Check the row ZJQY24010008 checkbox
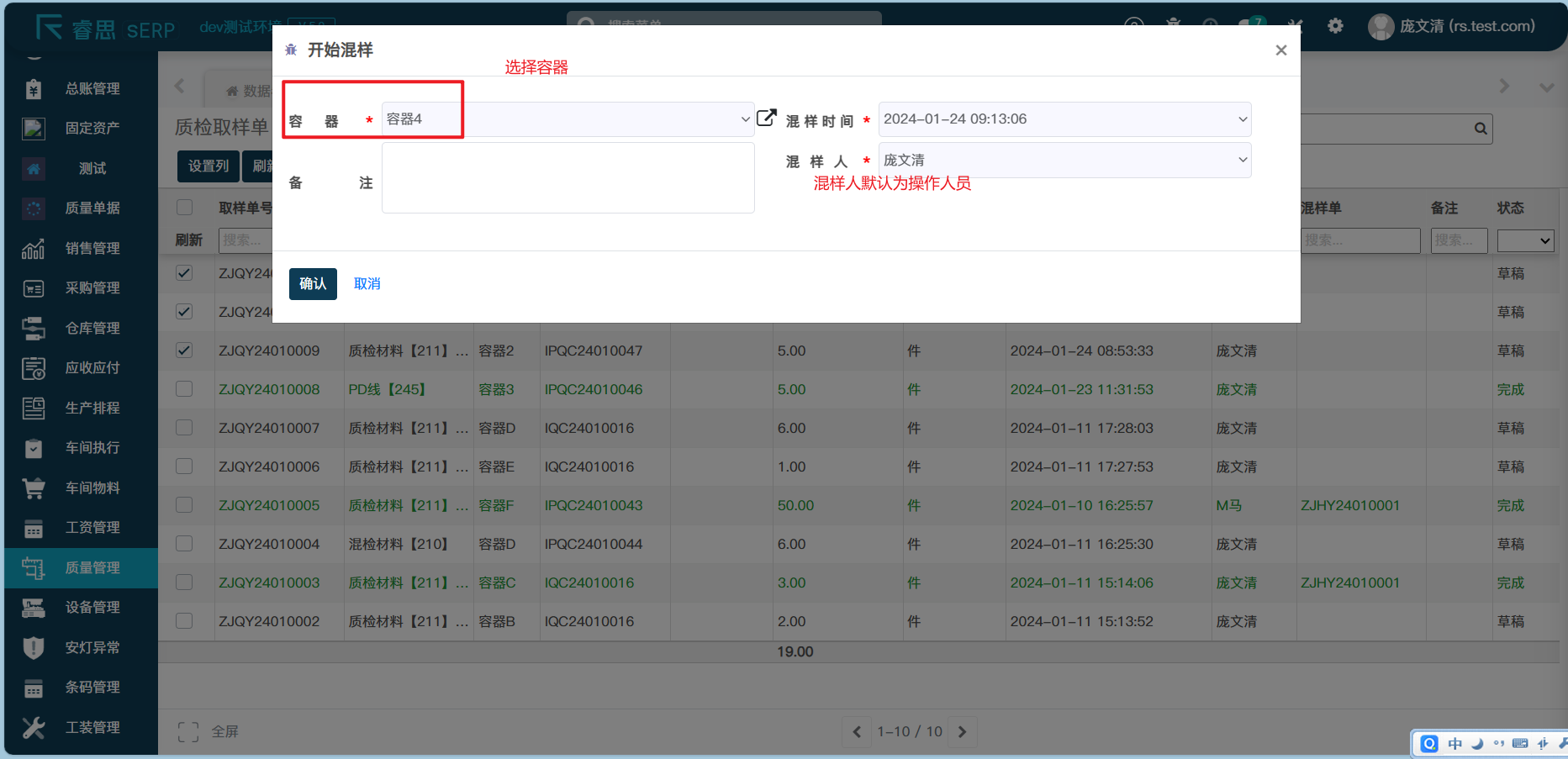The width and height of the screenshot is (1568, 759). coord(184,389)
